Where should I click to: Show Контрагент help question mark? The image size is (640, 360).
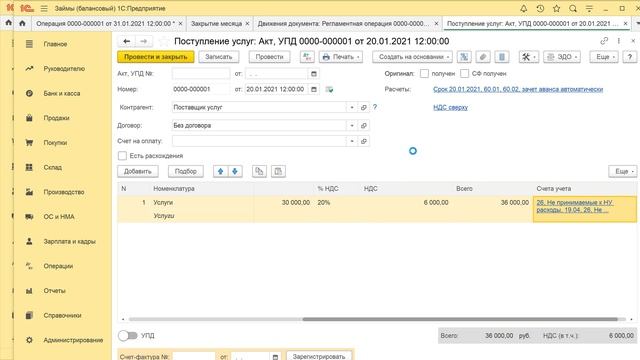375,107
